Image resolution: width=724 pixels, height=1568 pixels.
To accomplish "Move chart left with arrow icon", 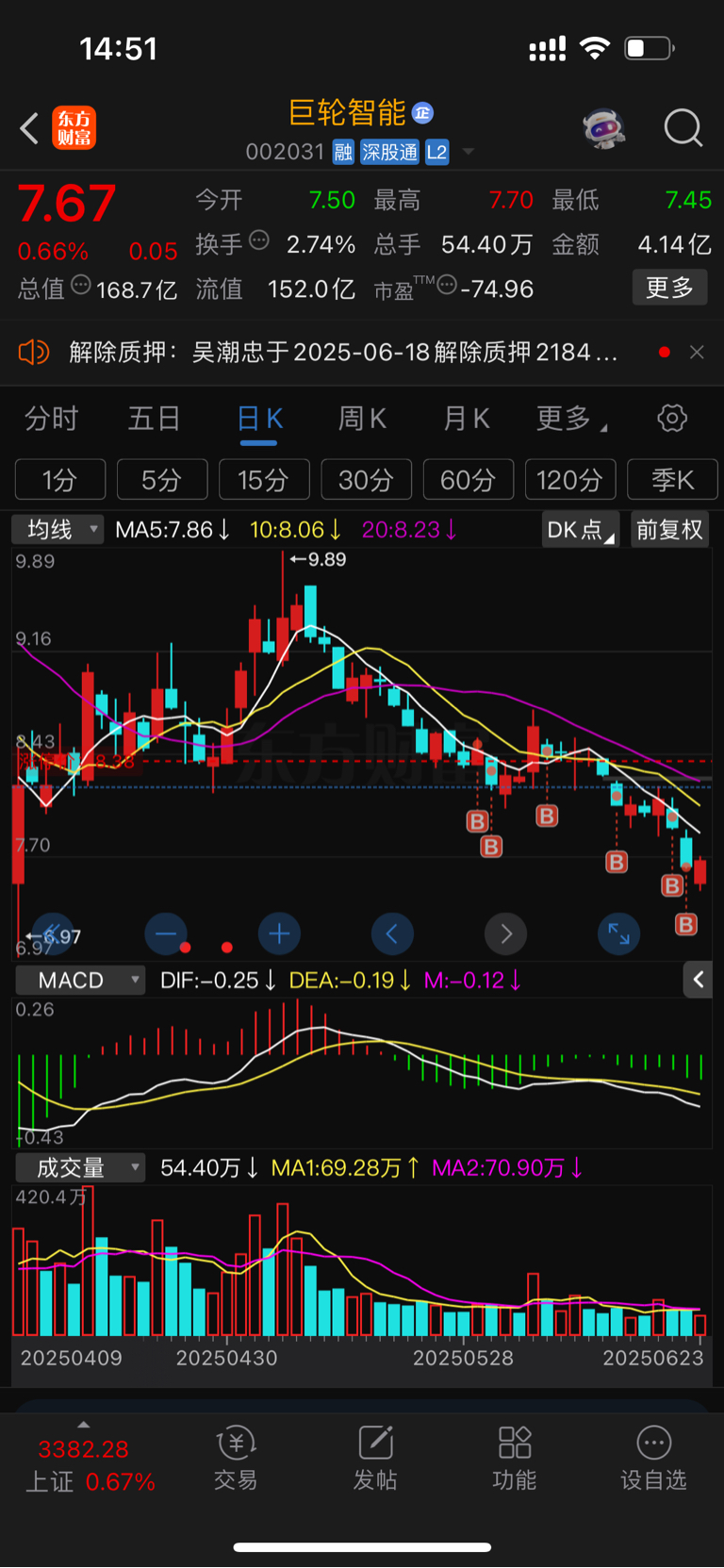I will tap(392, 933).
